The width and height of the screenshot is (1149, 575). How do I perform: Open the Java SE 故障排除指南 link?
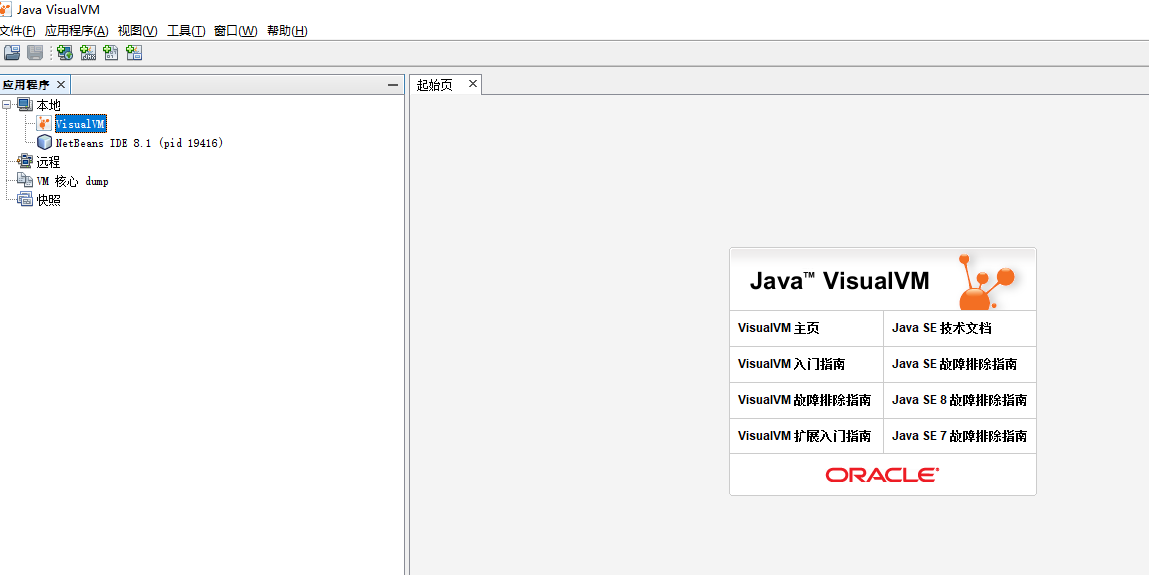954,364
